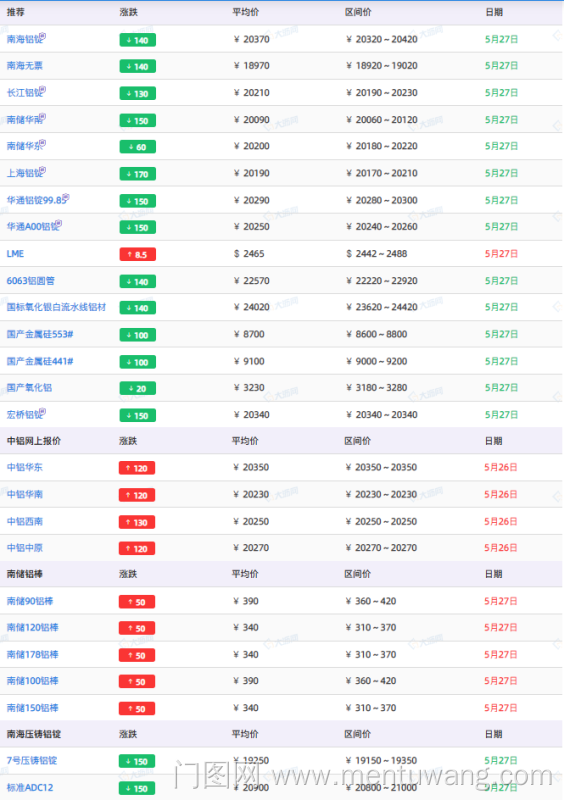Image resolution: width=564 pixels, height=800 pixels.
Task: Click the range ¥ 8600～8800
Action: [x=377, y=334]
